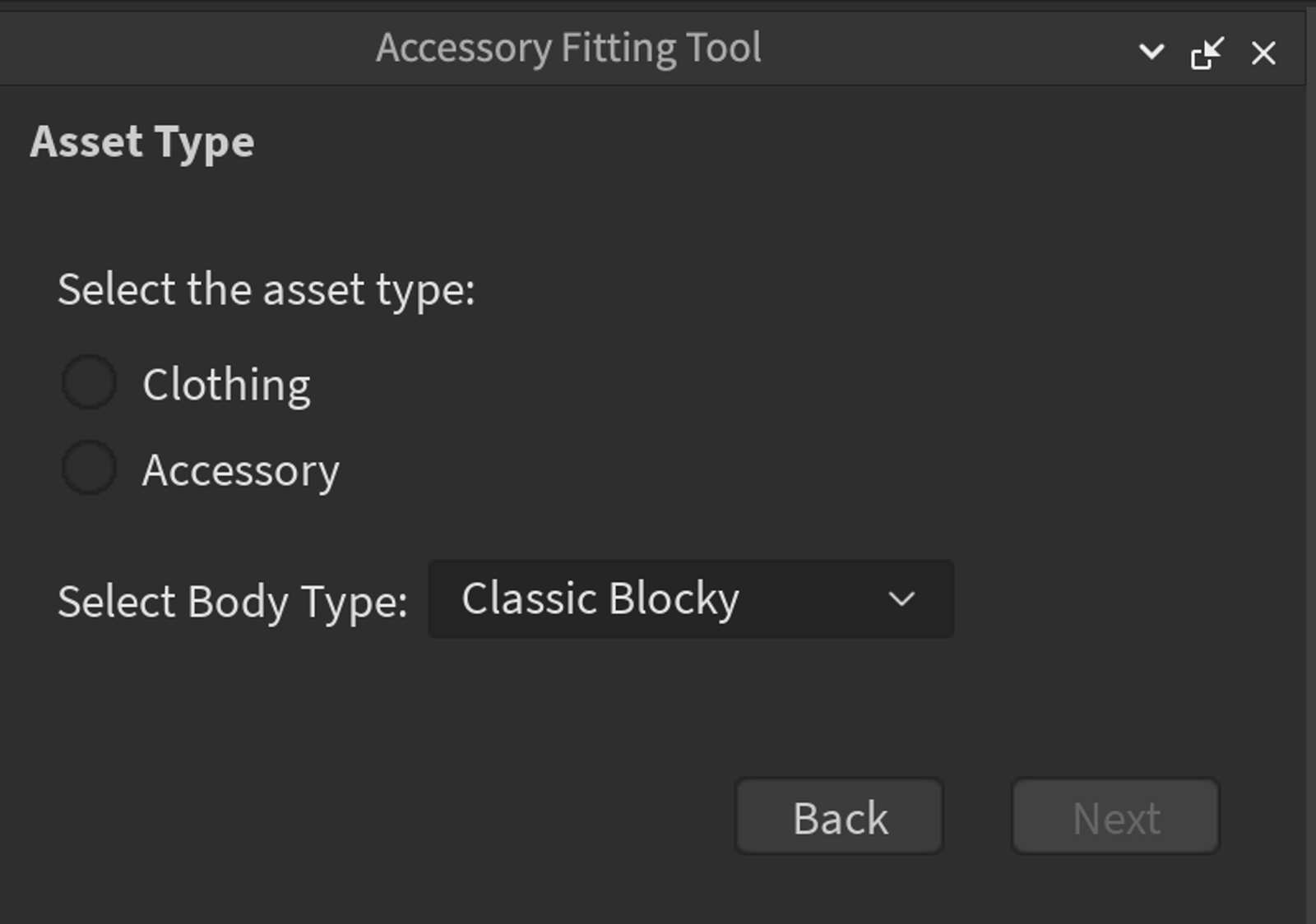This screenshot has height=924, width=1316.
Task: Click the Classic Blocky text in the combo box
Action: pyautogui.click(x=600, y=598)
